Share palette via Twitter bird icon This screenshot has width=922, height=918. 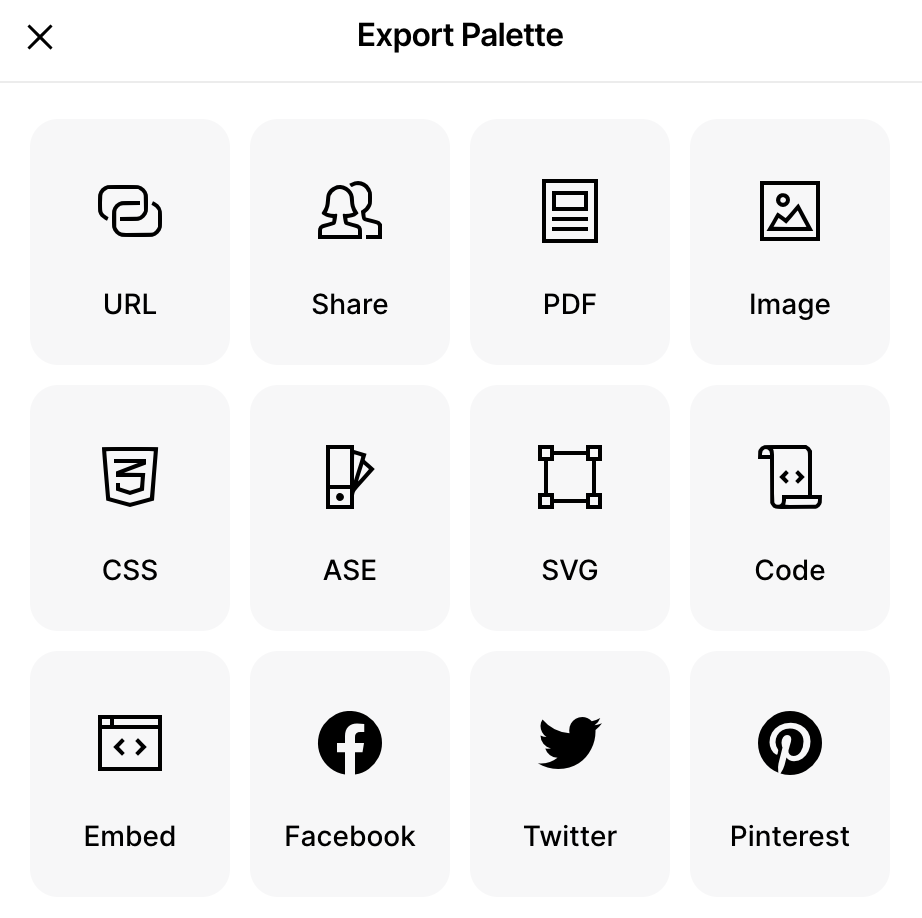click(570, 742)
